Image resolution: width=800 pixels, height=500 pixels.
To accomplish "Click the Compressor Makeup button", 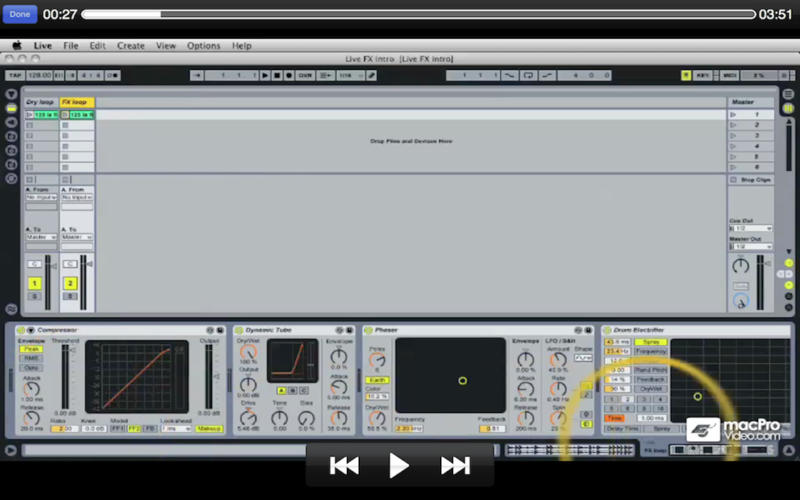I will tap(209, 428).
